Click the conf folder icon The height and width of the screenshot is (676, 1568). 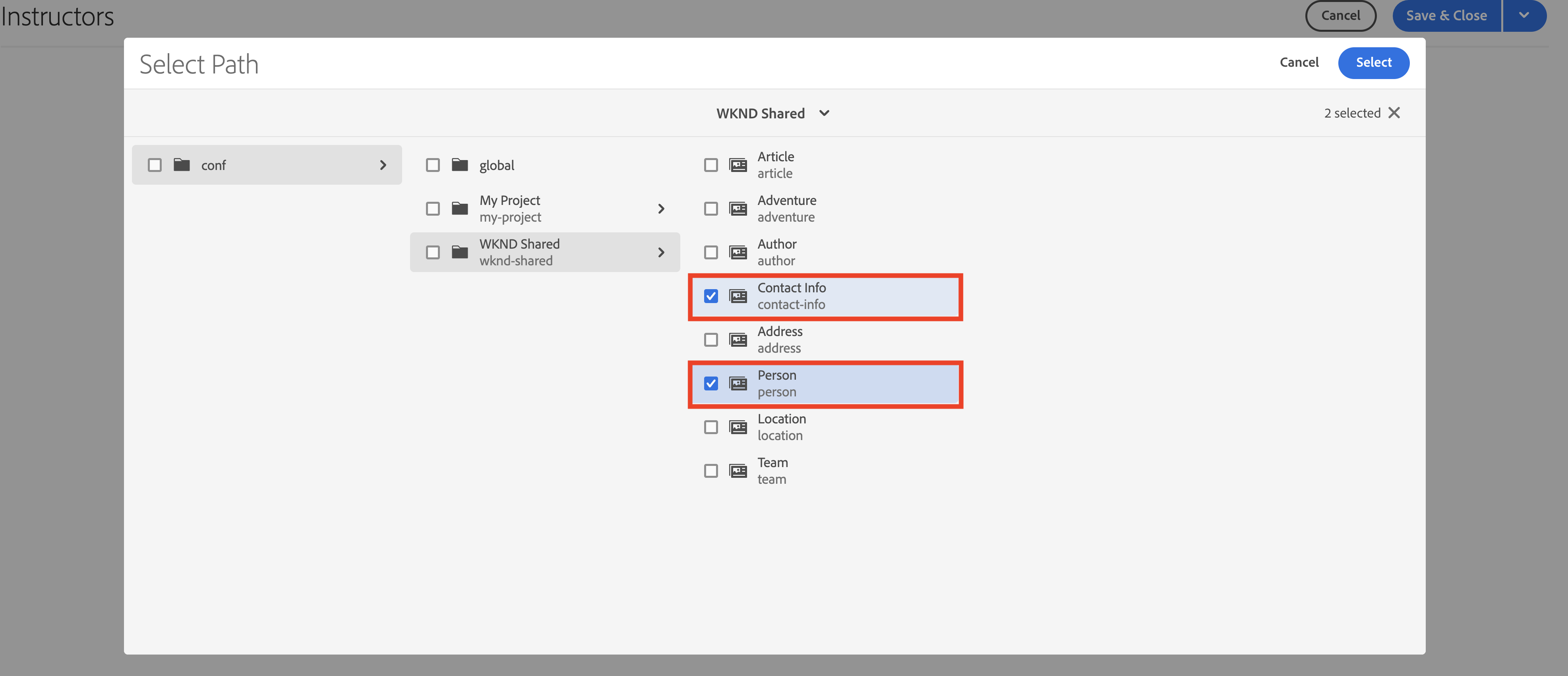[181, 165]
